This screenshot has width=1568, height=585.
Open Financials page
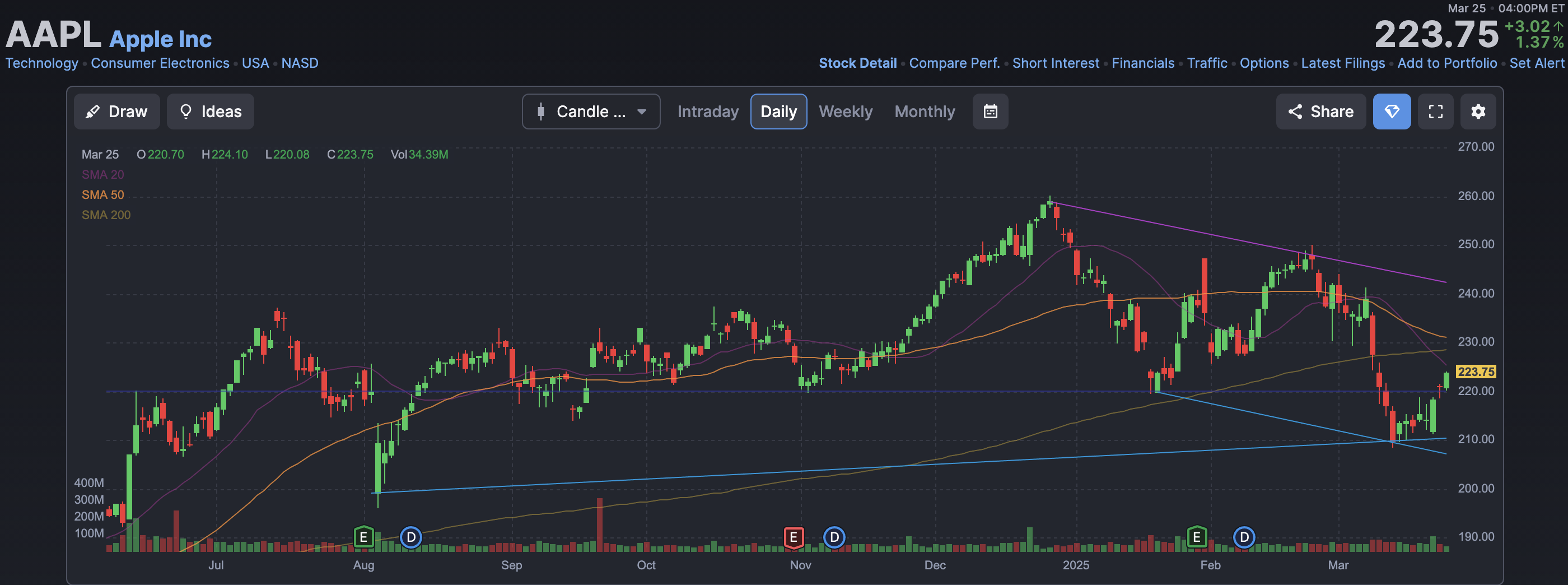(1143, 63)
